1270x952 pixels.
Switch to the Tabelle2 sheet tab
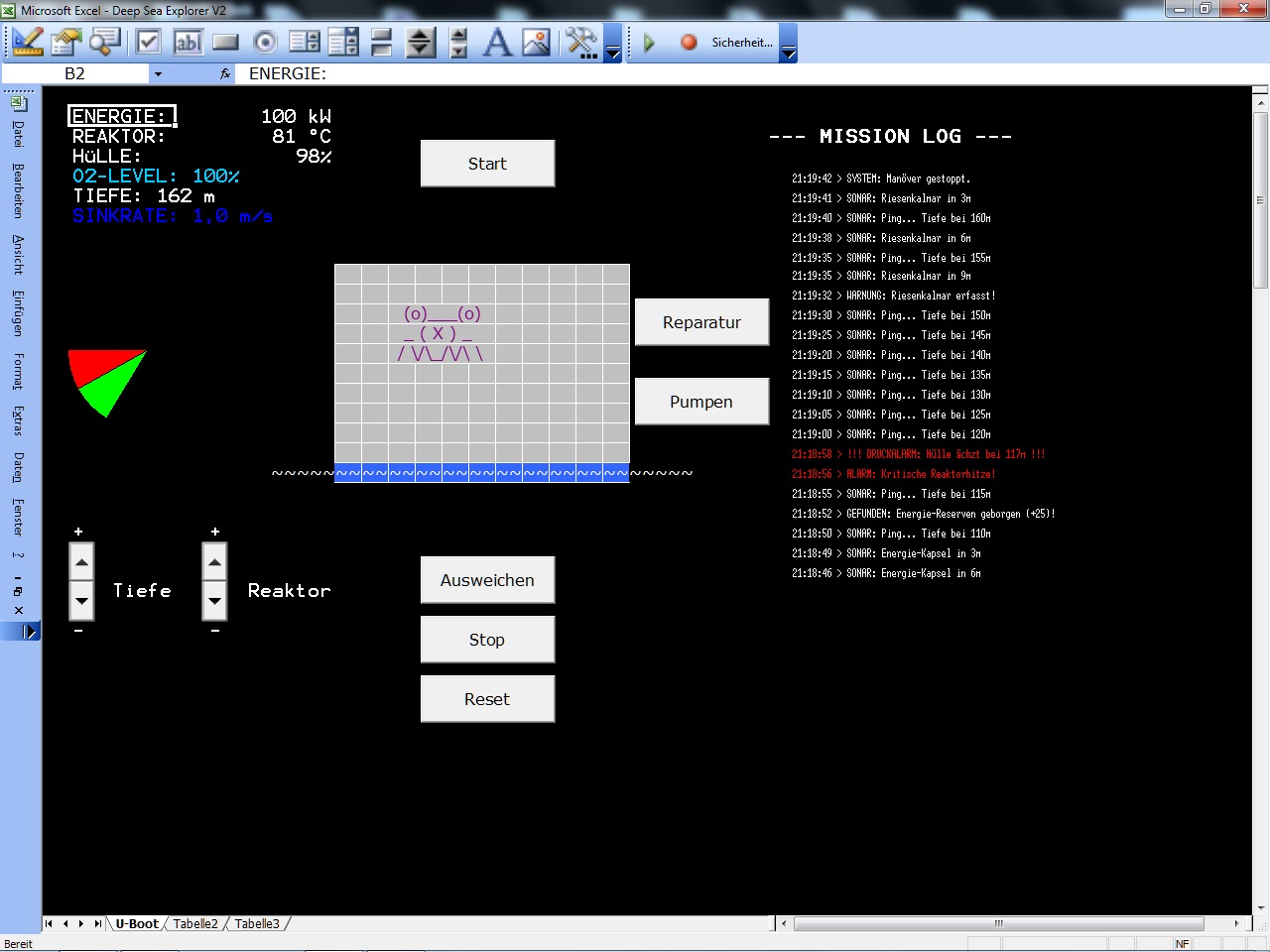tap(195, 924)
